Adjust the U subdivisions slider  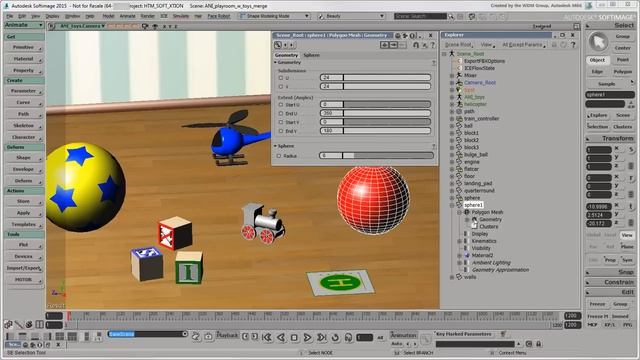375,78
